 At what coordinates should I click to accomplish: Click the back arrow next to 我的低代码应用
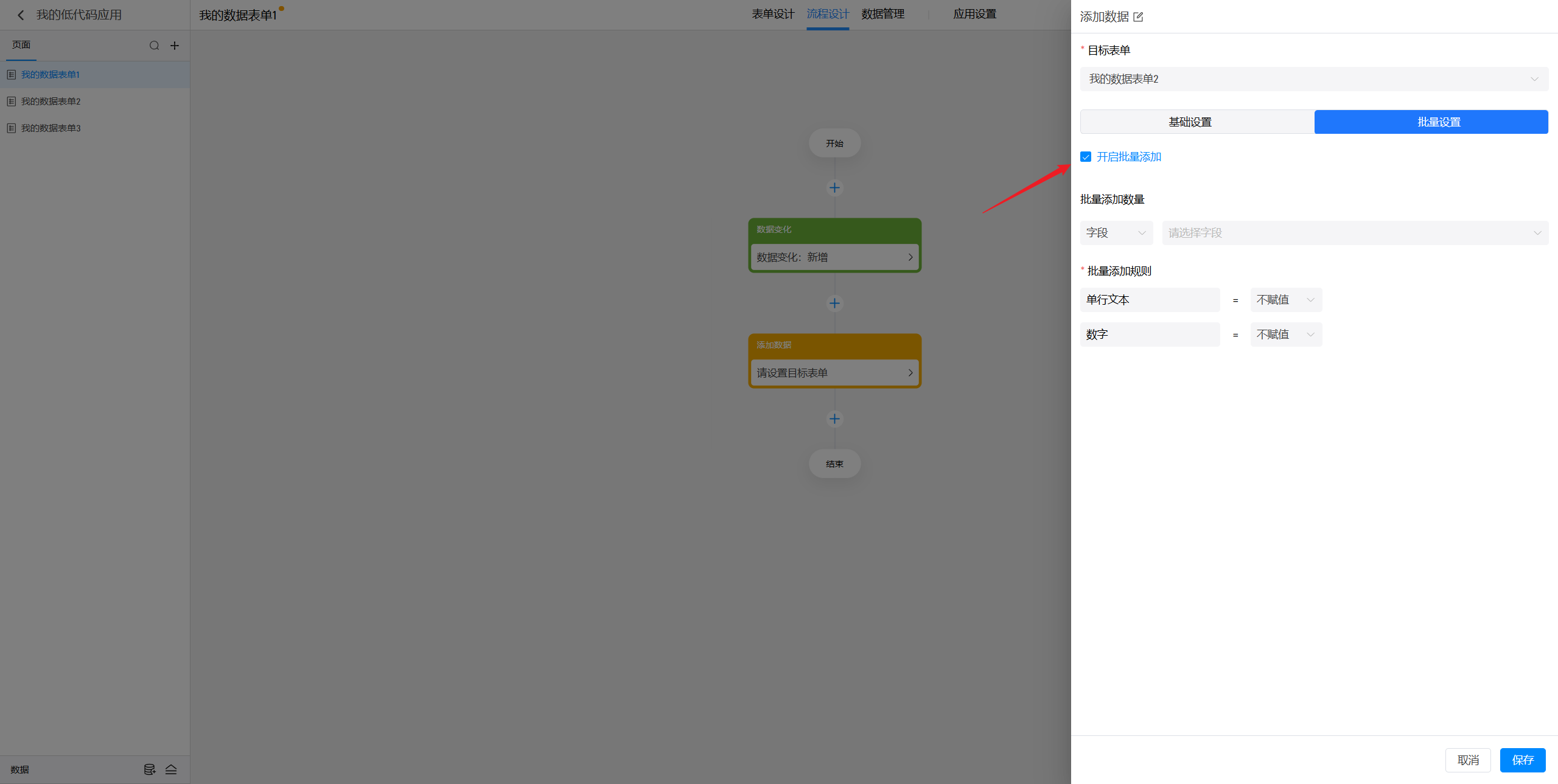[x=21, y=15]
